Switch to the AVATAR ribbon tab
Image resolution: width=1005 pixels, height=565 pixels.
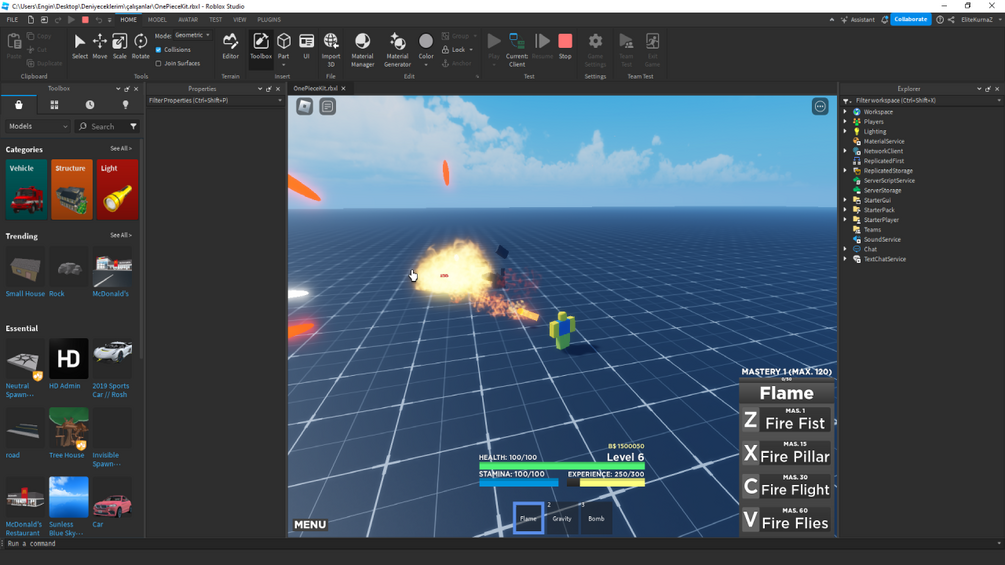188,20
